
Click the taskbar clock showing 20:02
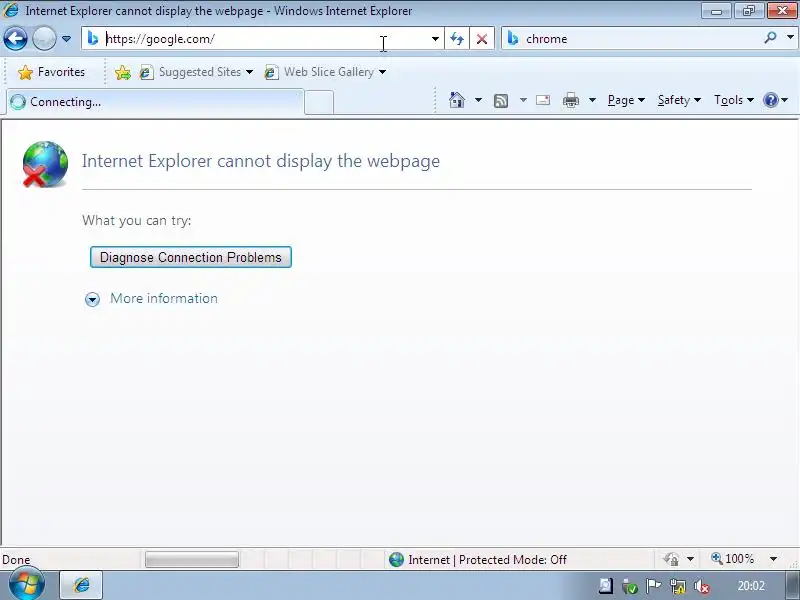pyautogui.click(x=751, y=586)
